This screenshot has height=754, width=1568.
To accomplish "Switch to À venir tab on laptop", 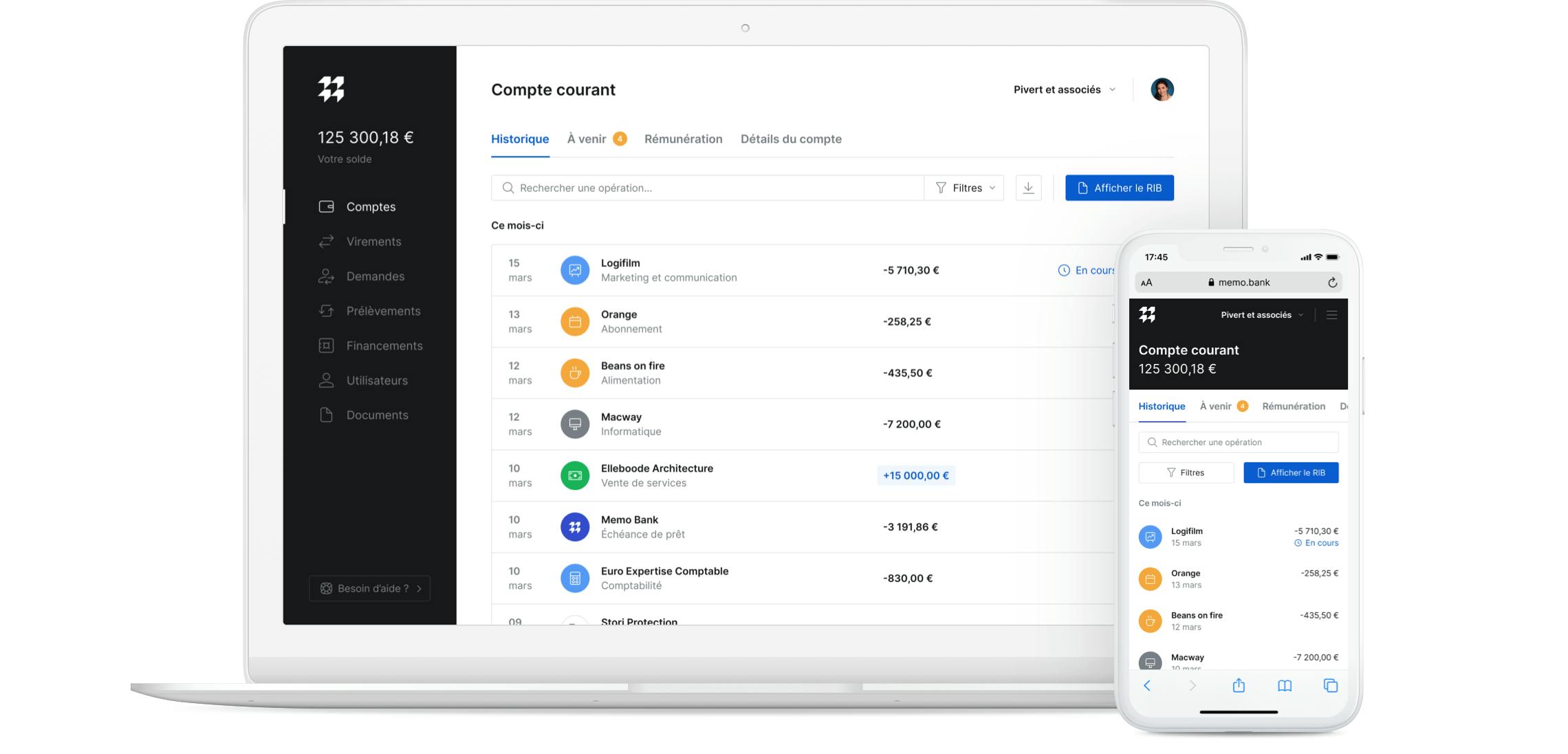I will click(596, 139).
